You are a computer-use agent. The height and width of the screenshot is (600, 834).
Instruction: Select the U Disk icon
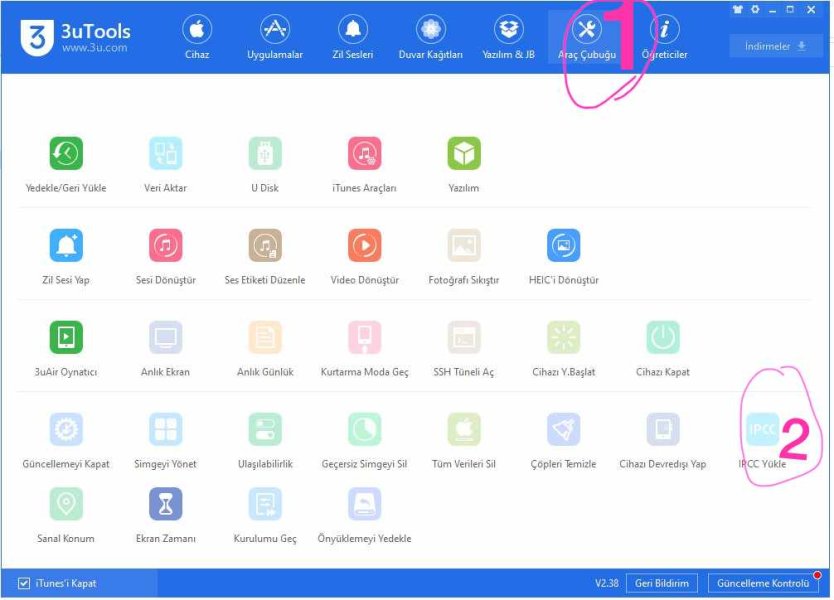pyautogui.click(x=265, y=153)
